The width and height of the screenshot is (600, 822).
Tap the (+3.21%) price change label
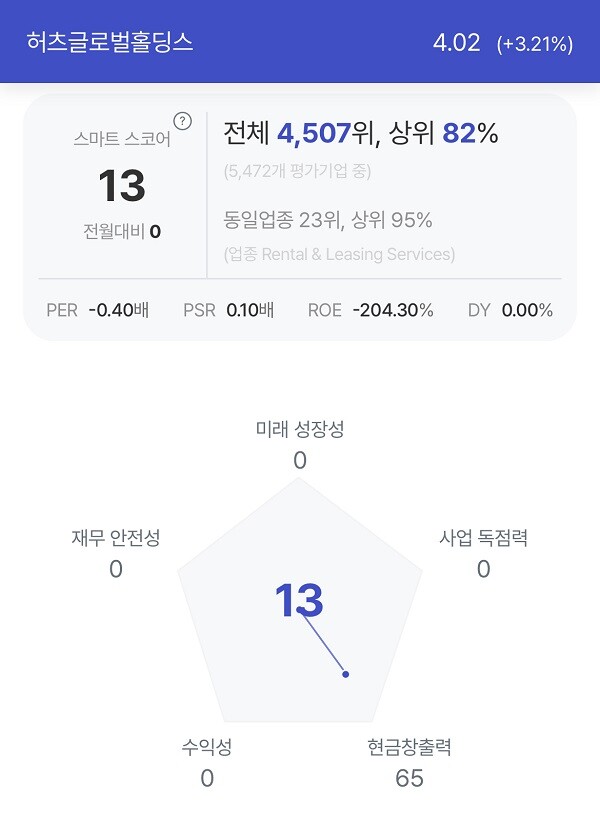click(535, 44)
